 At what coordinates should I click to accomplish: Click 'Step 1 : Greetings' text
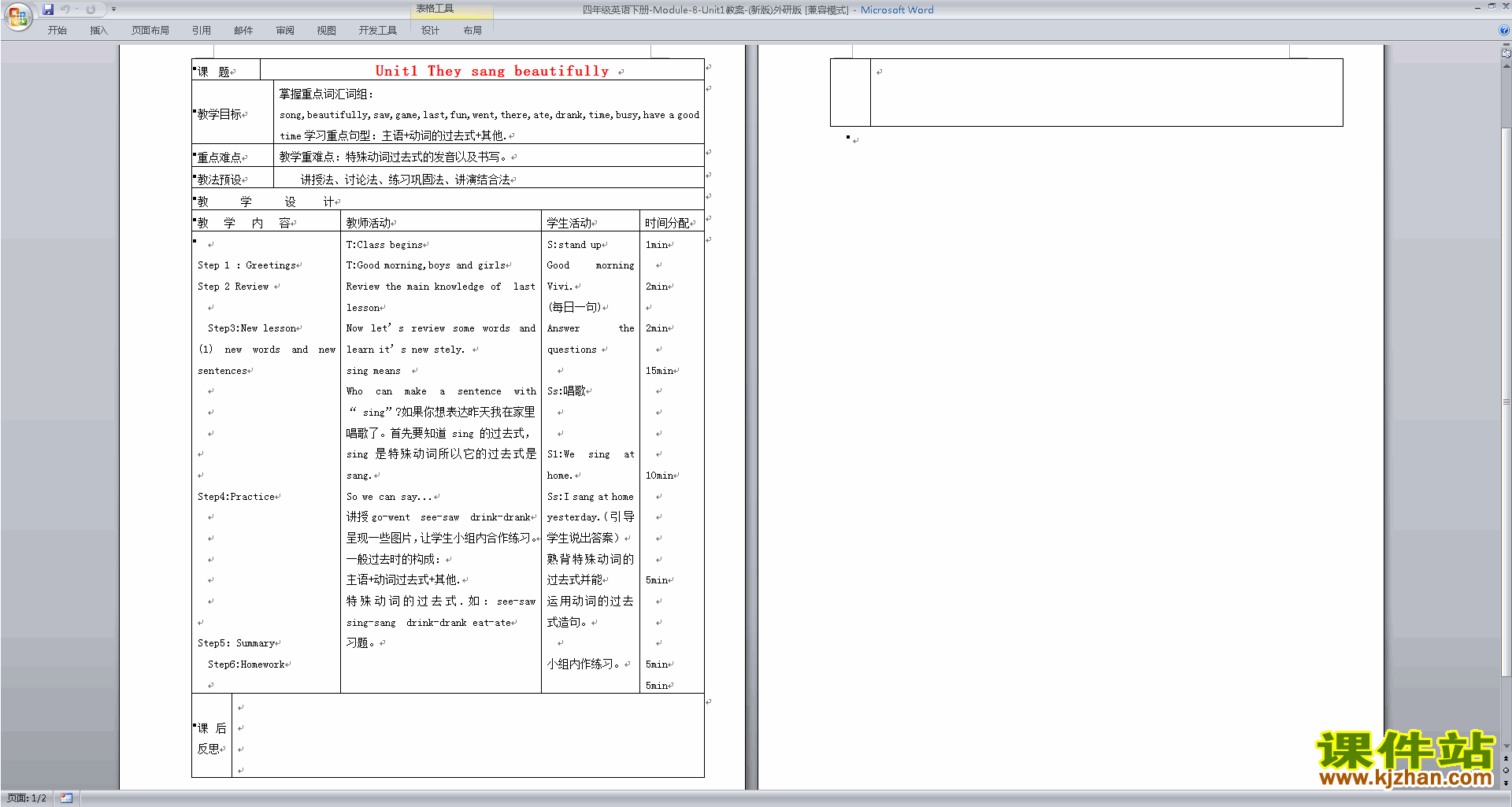[246, 265]
